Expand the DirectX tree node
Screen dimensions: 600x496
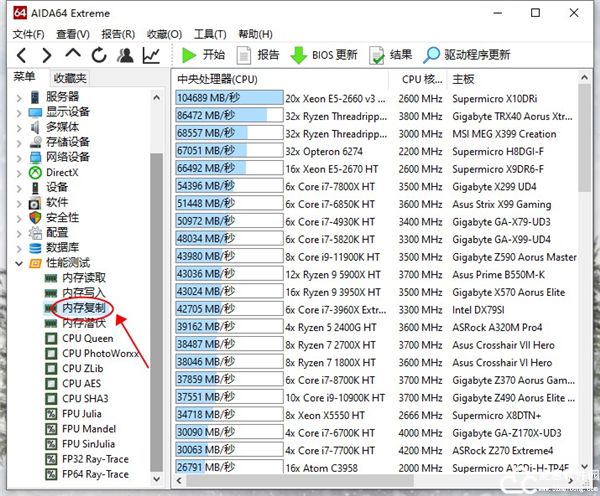coord(19,173)
